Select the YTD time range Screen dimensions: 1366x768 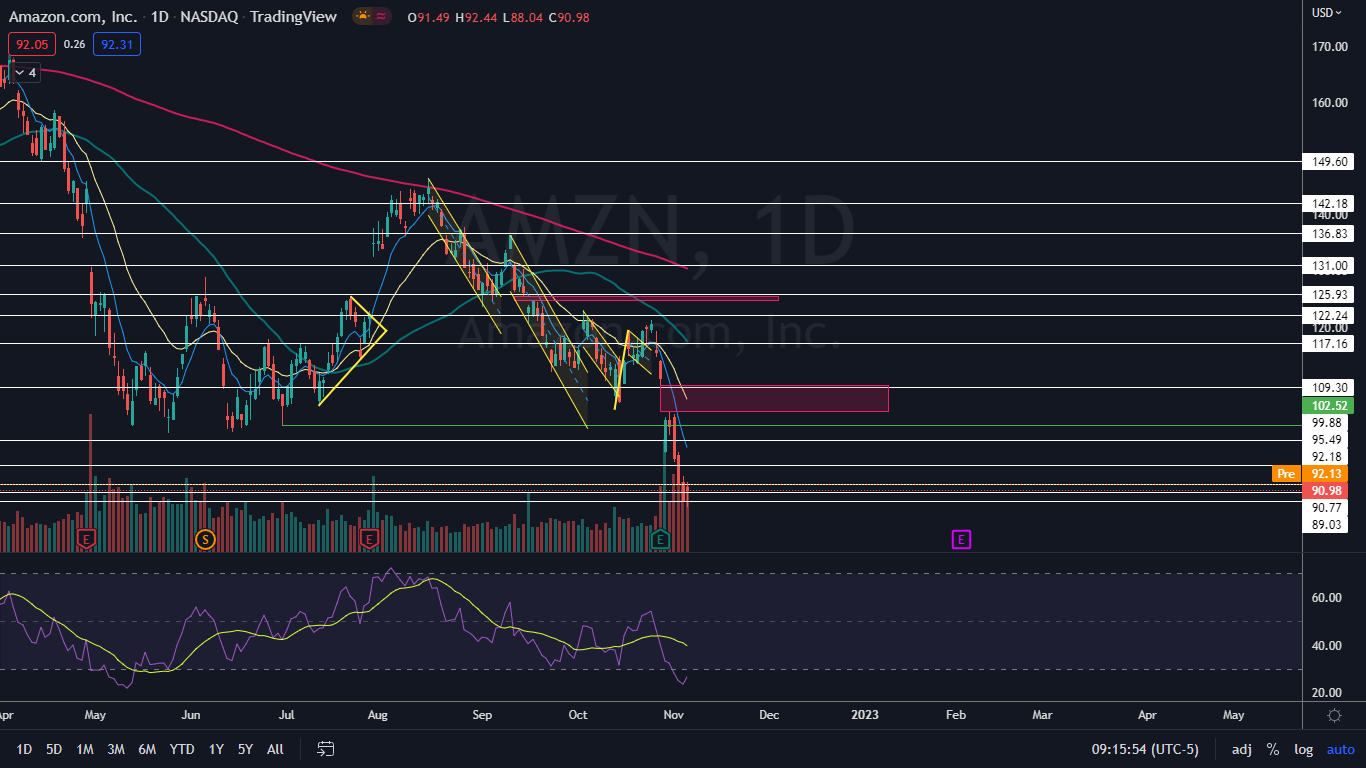tap(182, 749)
